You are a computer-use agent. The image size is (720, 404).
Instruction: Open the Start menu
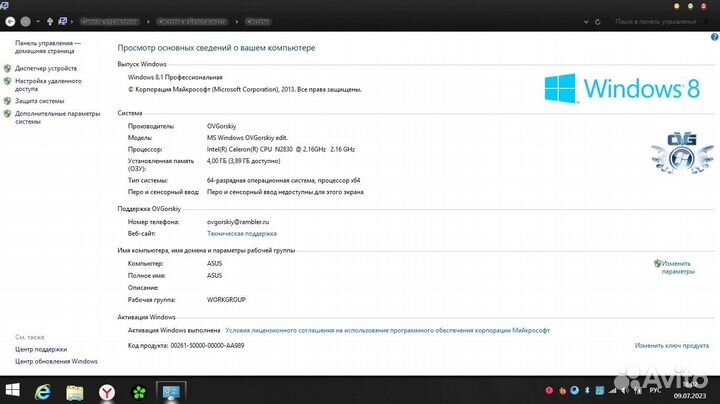(12, 391)
